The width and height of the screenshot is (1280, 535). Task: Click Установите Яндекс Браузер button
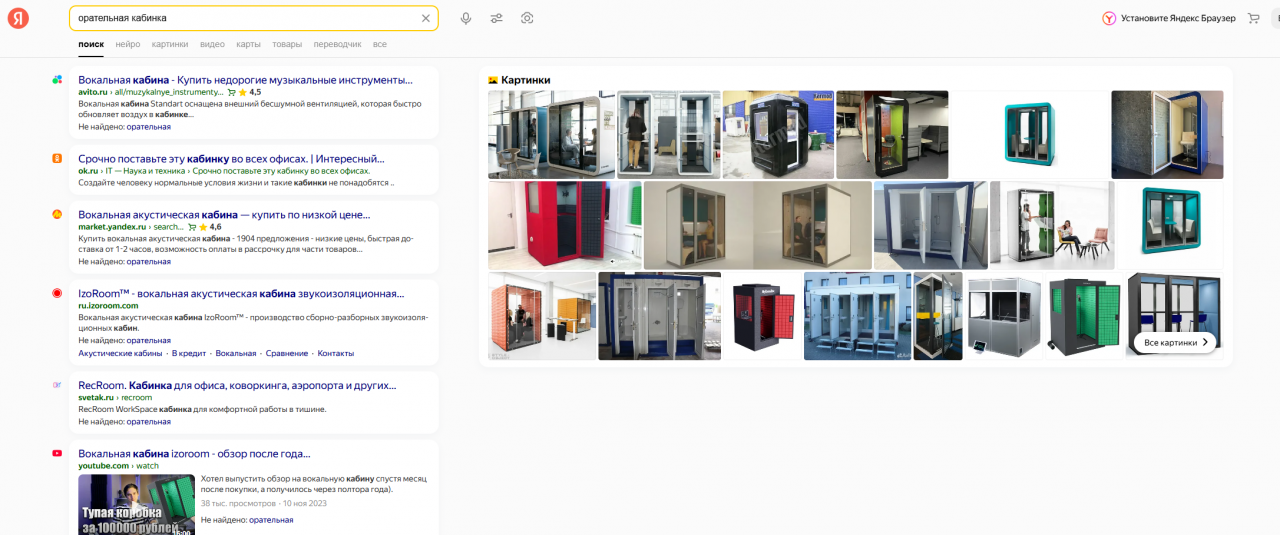(x=1177, y=18)
